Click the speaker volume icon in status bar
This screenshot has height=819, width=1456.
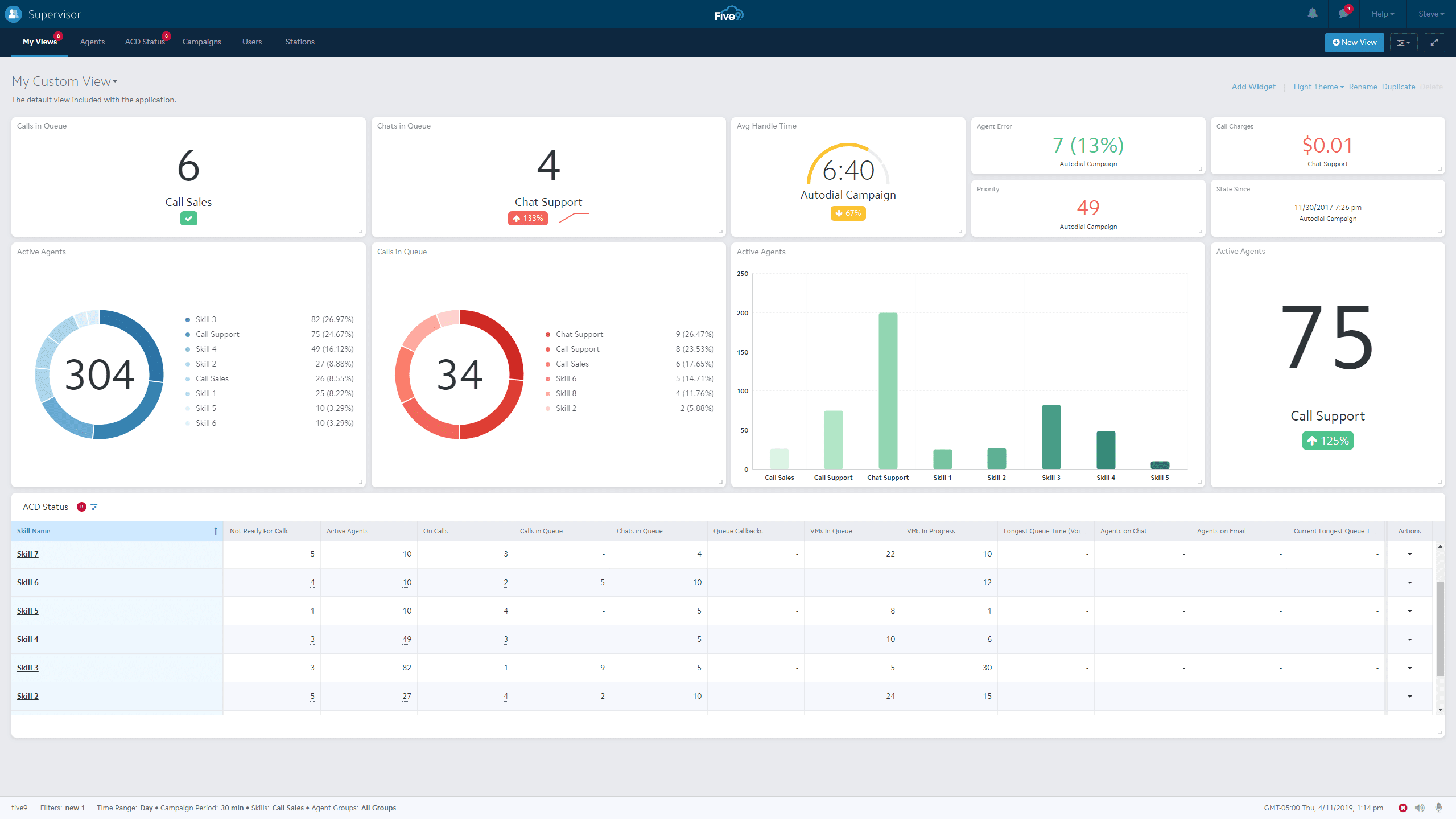(x=1420, y=808)
